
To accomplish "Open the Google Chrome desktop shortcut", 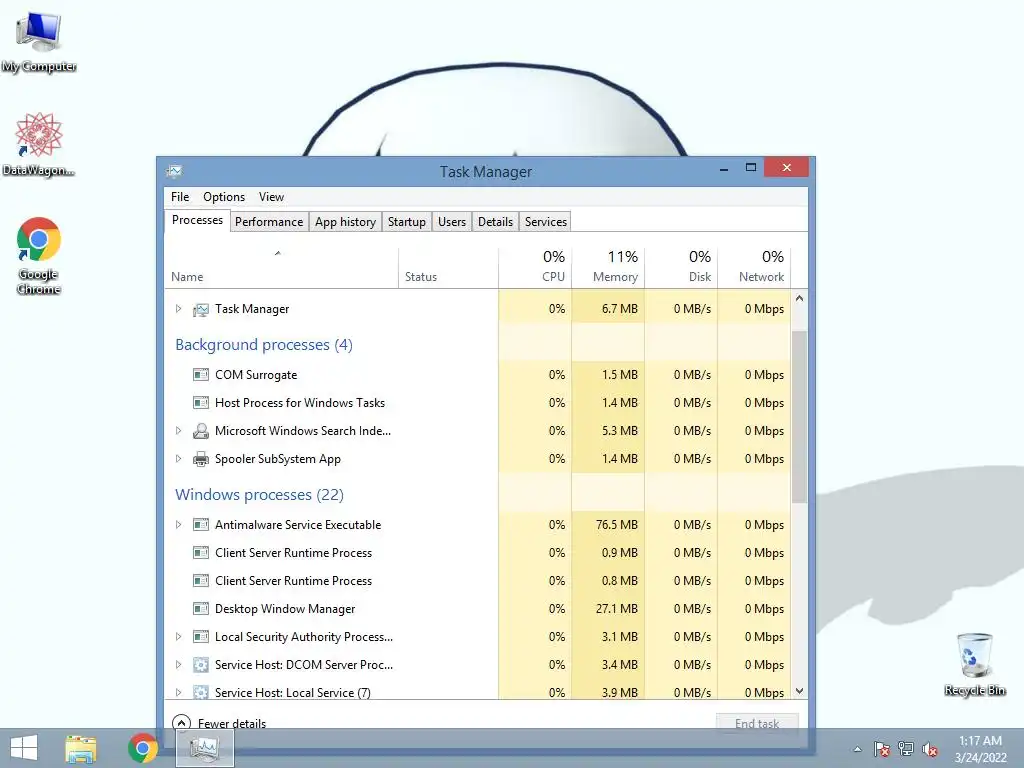I will pyautogui.click(x=39, y=255).
